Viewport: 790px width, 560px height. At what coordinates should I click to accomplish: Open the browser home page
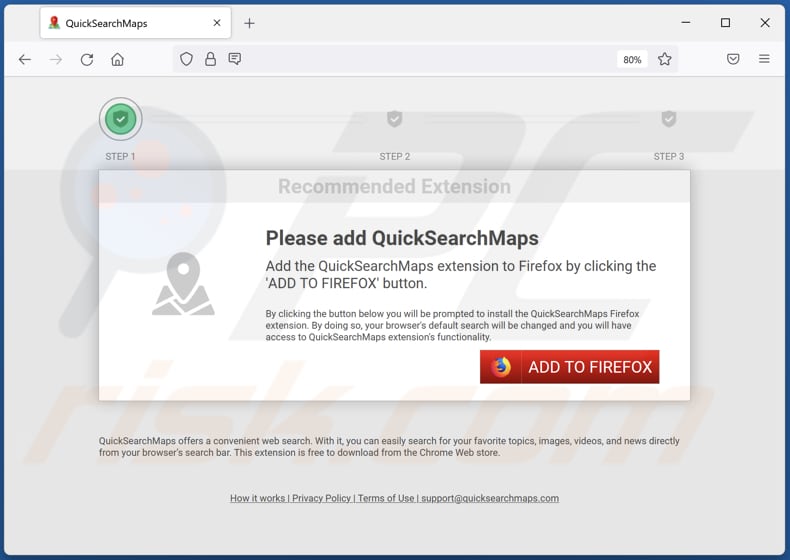click(117, 59)
